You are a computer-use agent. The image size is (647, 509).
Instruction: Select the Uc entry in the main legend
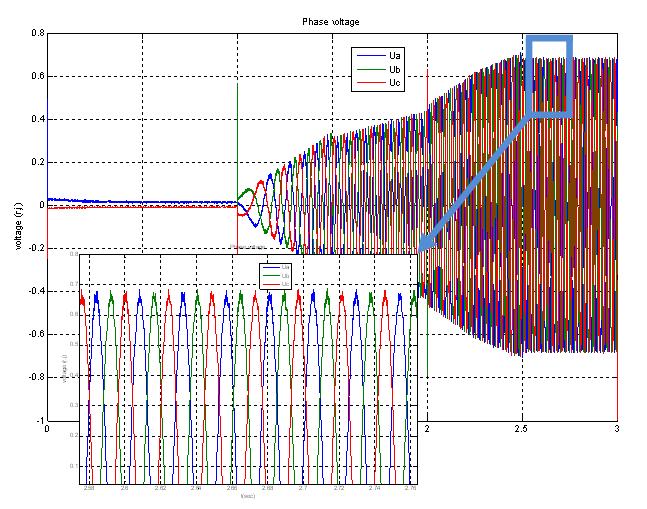click(x=378, y=83)
